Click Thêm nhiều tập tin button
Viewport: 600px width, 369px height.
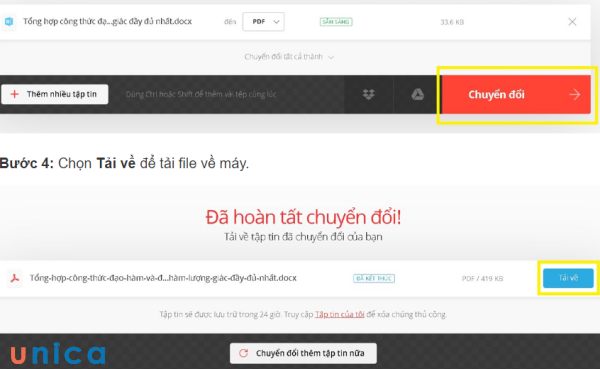coord(55,94)
